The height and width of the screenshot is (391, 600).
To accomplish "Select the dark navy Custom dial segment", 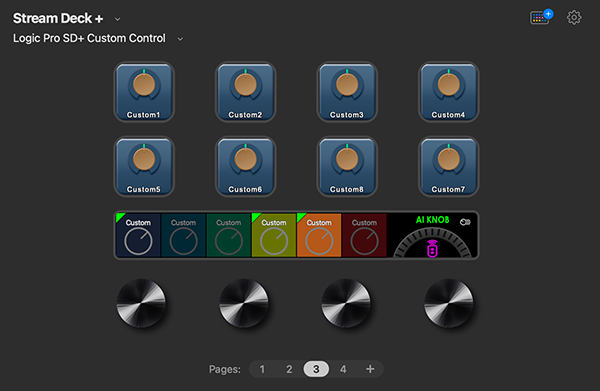I will click(138, 235).
